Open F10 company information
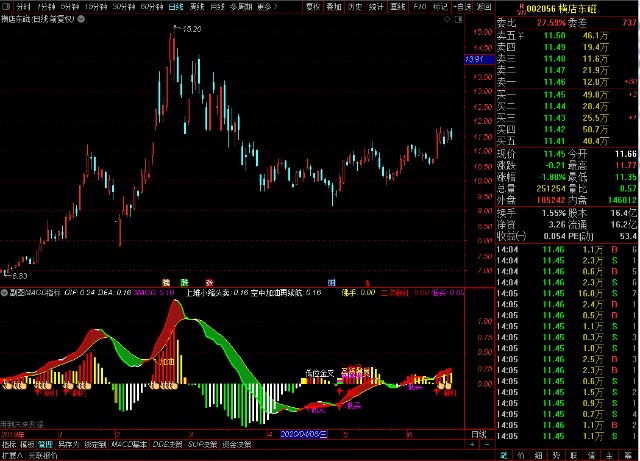The image size is (640, 461). (421, 6)
